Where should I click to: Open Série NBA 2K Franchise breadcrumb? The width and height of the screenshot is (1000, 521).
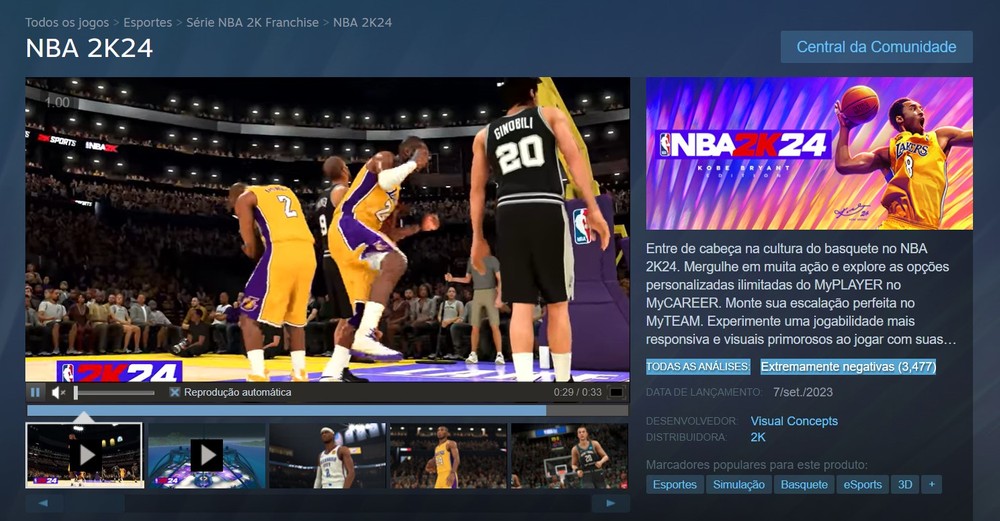tap(253, 22)
